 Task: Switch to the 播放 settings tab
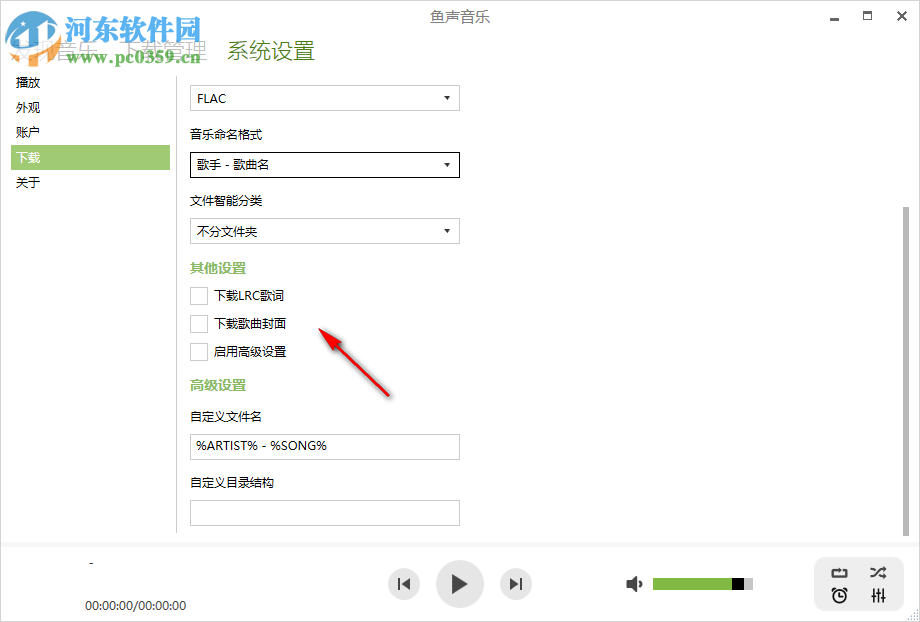[28, 82]
